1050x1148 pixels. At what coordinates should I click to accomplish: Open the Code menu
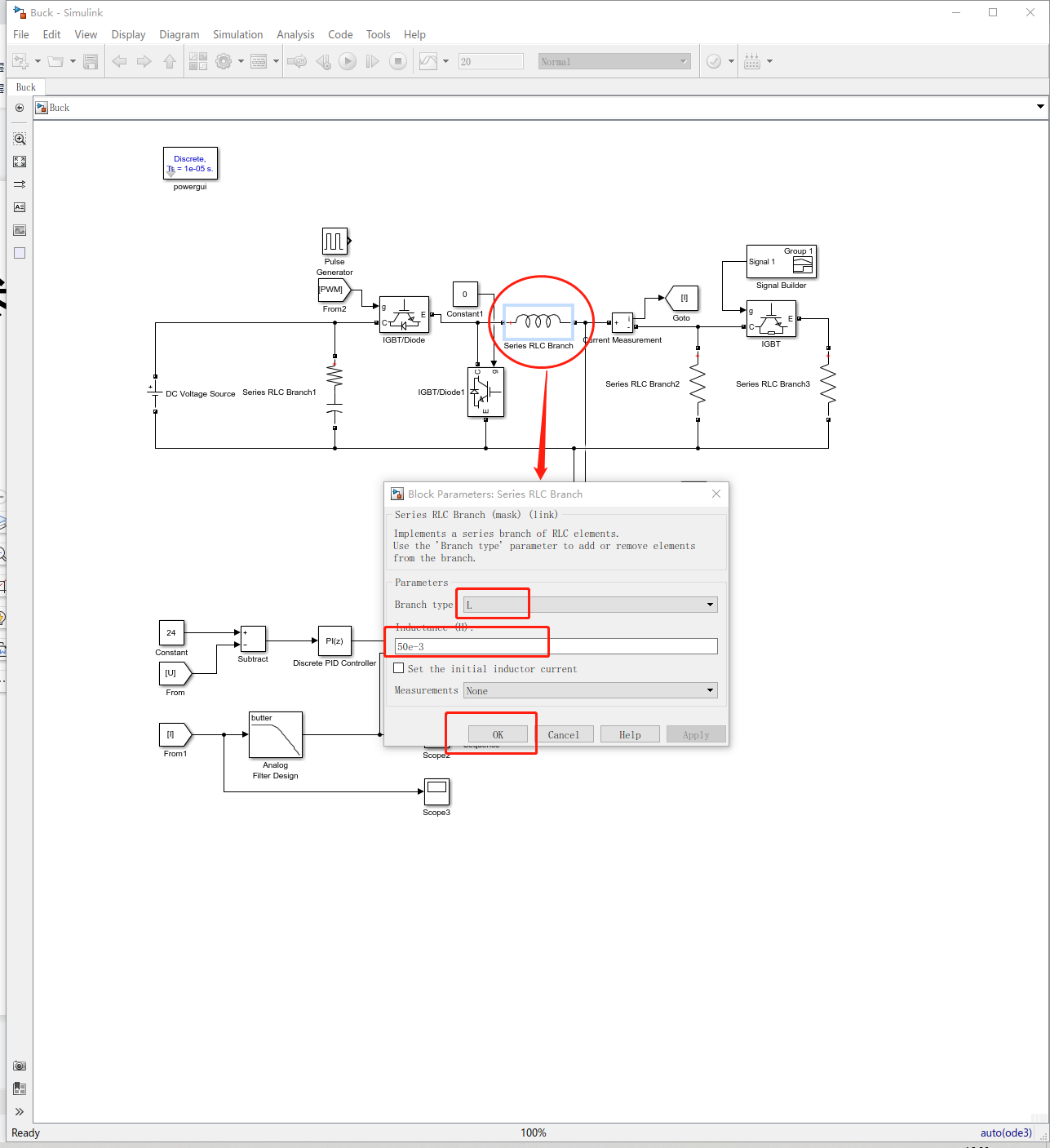340,34
